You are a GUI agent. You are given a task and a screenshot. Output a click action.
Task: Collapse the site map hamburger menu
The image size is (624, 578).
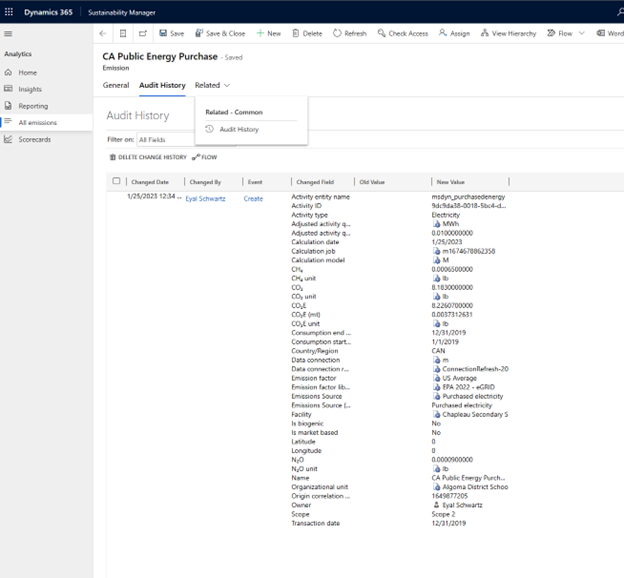coord(8,34)
